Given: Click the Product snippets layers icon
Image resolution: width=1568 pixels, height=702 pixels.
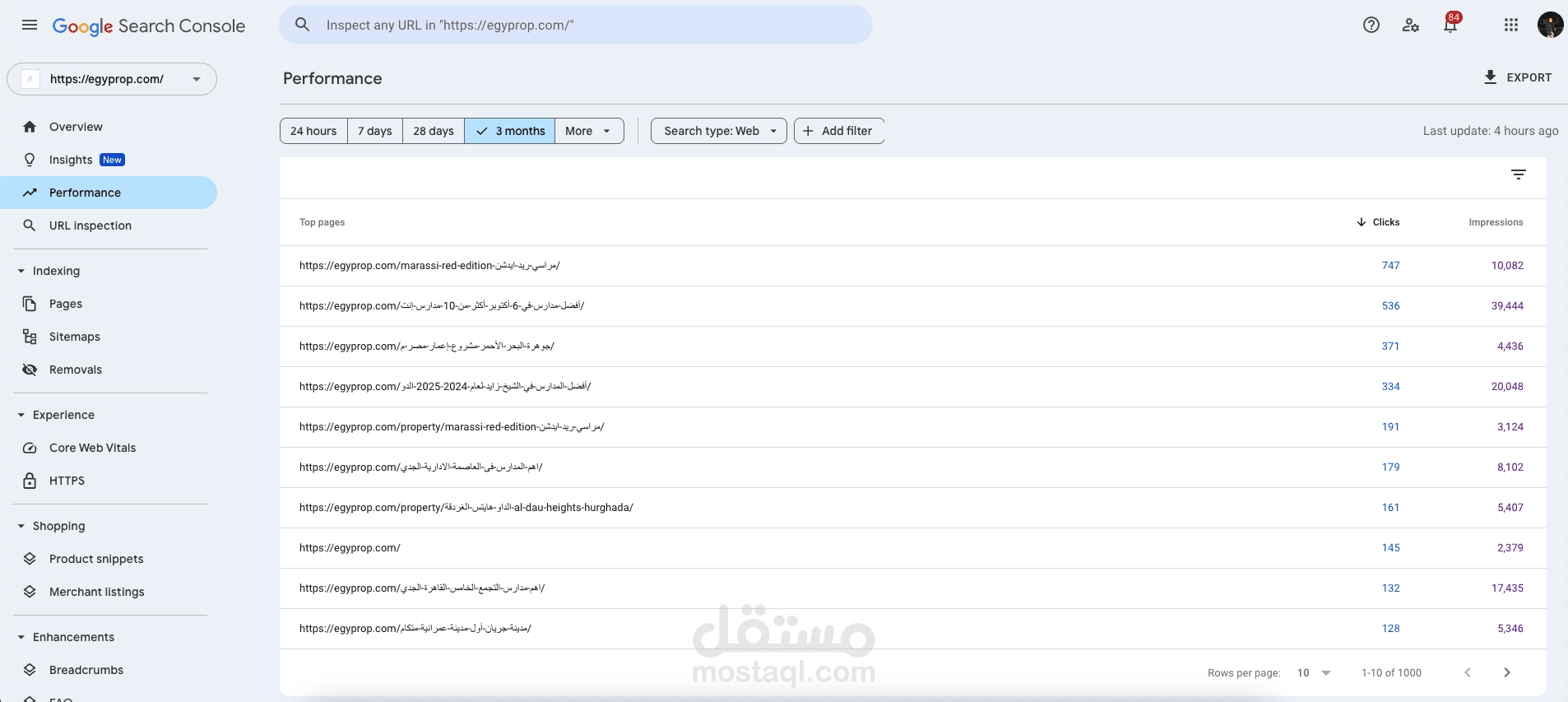Looking at the screenshot, I should pos(30,559).
